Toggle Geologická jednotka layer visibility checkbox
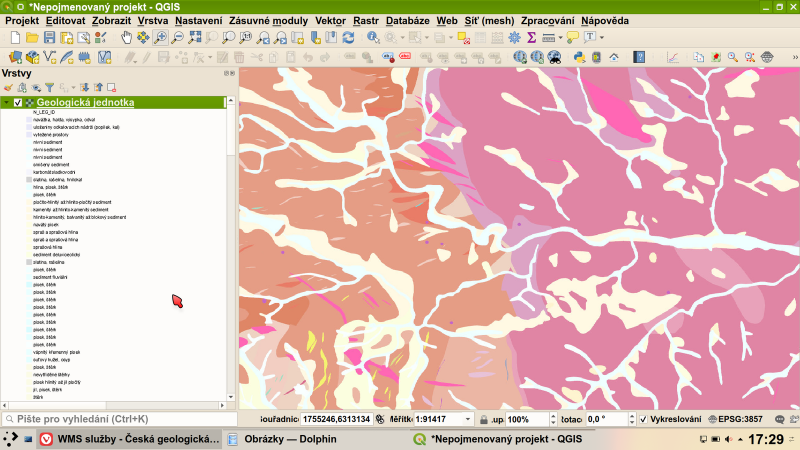Screen dimensions: 800x450 18,102
